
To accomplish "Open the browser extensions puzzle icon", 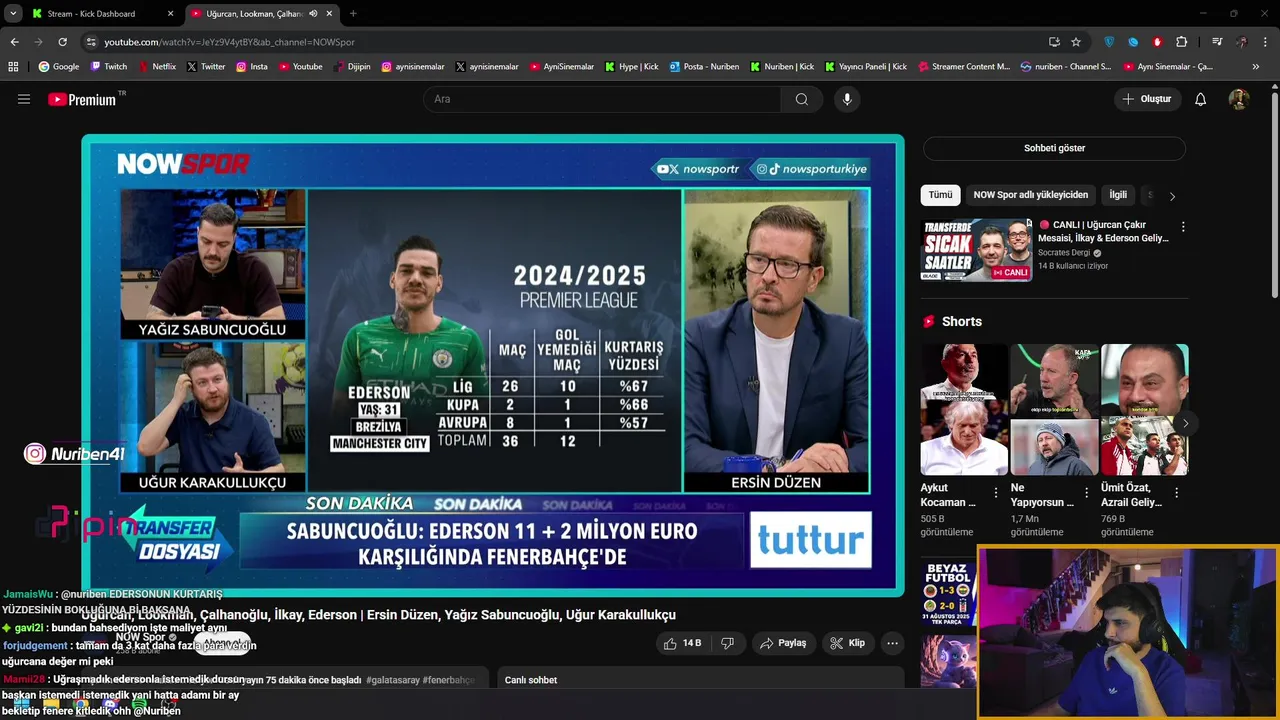I will click(1182, 42).
